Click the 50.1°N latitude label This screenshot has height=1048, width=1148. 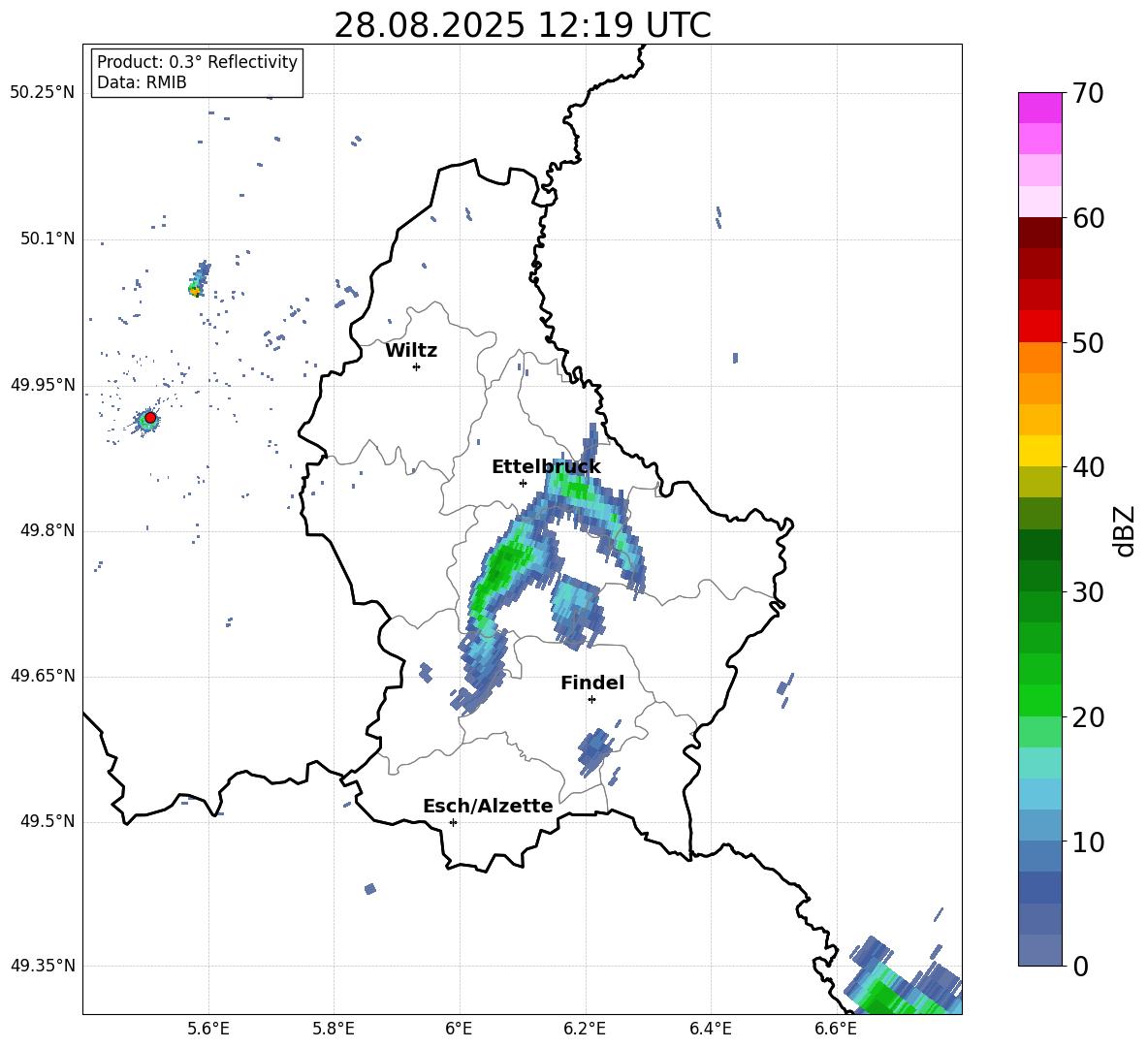coord(48,239)
